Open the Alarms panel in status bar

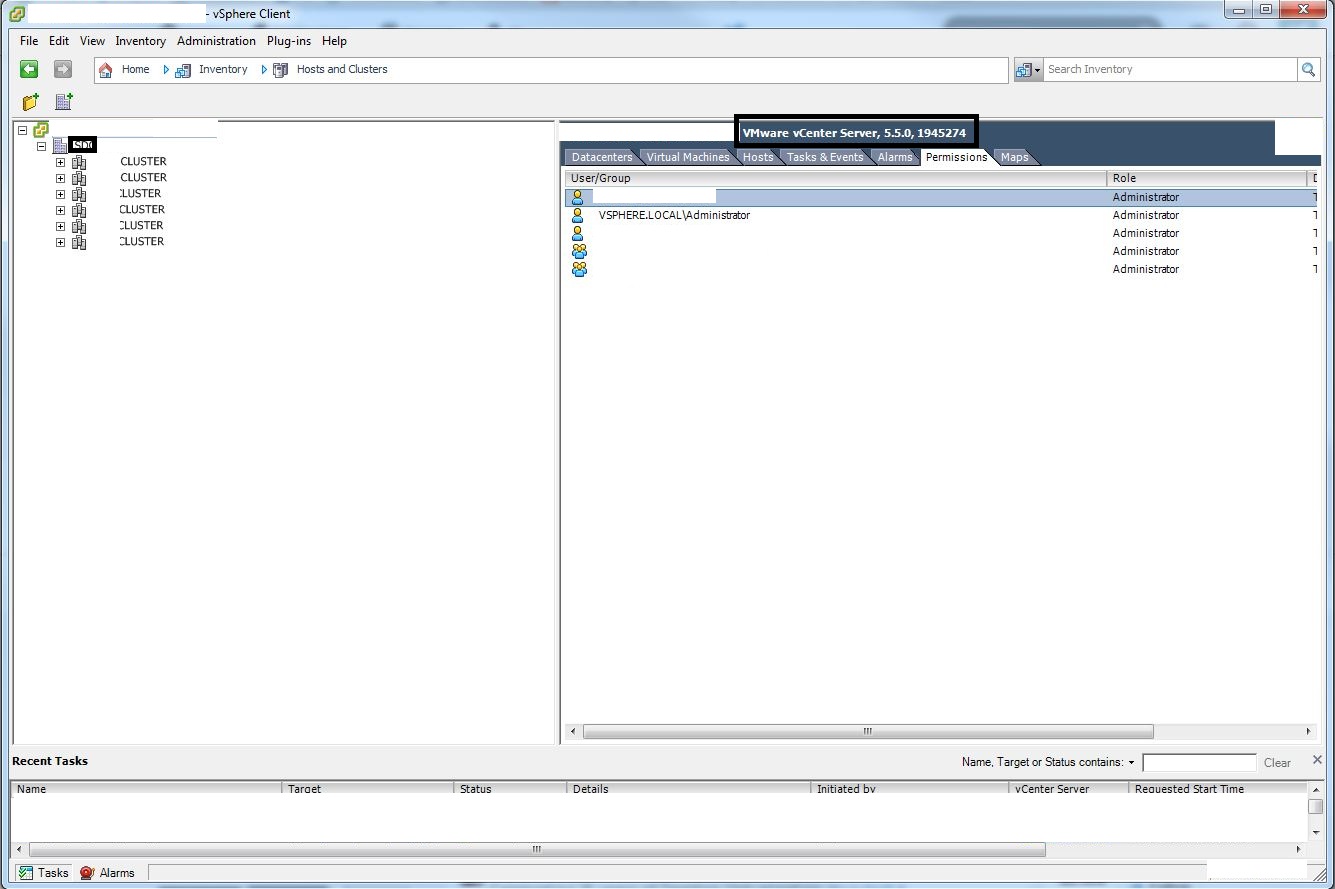point(107,873)
